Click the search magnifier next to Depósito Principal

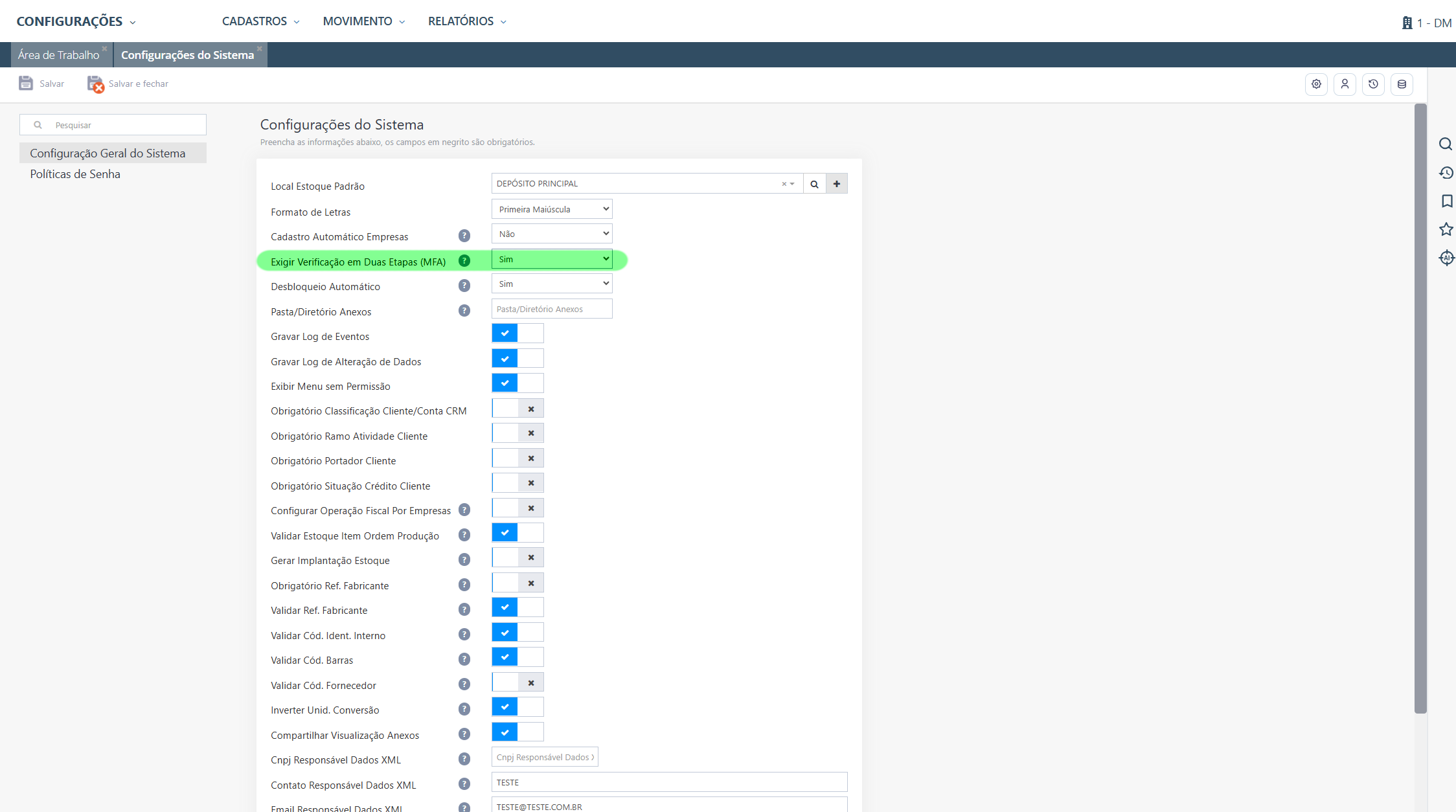814,184
